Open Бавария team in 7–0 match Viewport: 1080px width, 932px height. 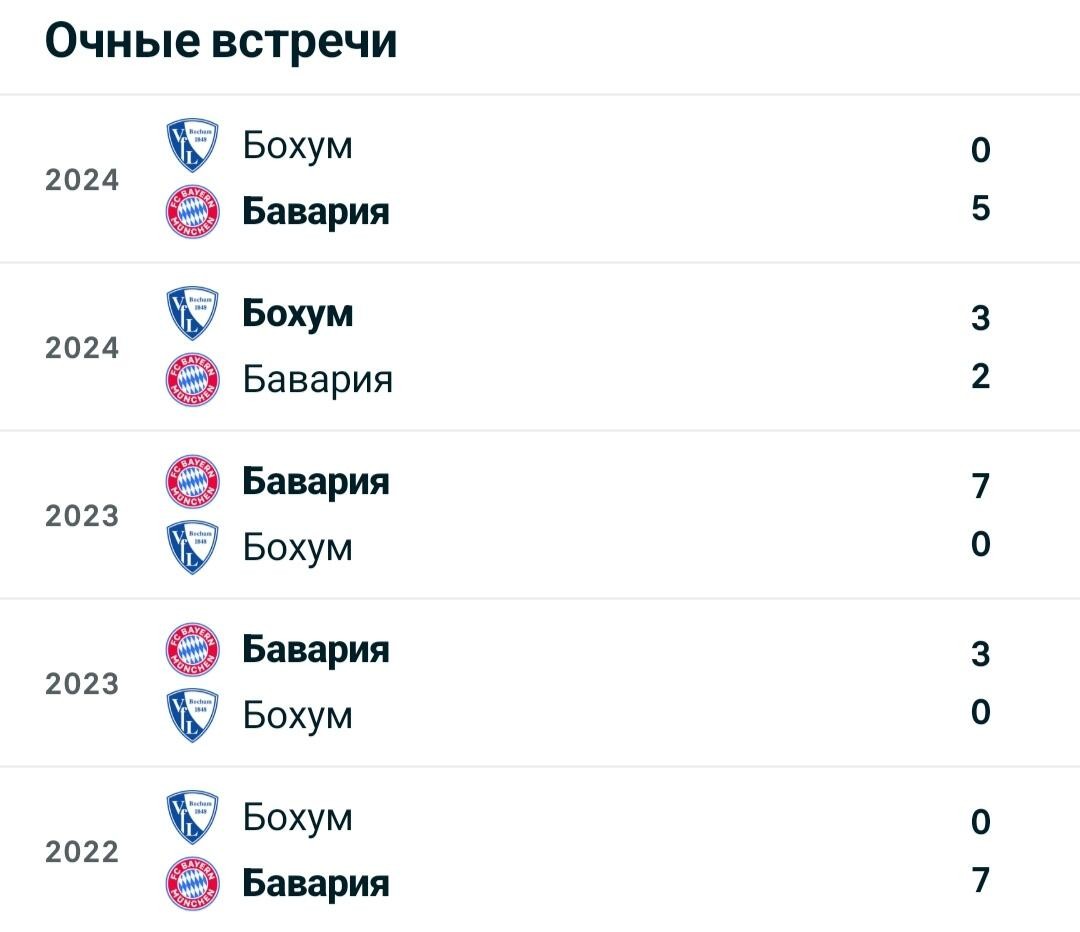pos(315,481)
